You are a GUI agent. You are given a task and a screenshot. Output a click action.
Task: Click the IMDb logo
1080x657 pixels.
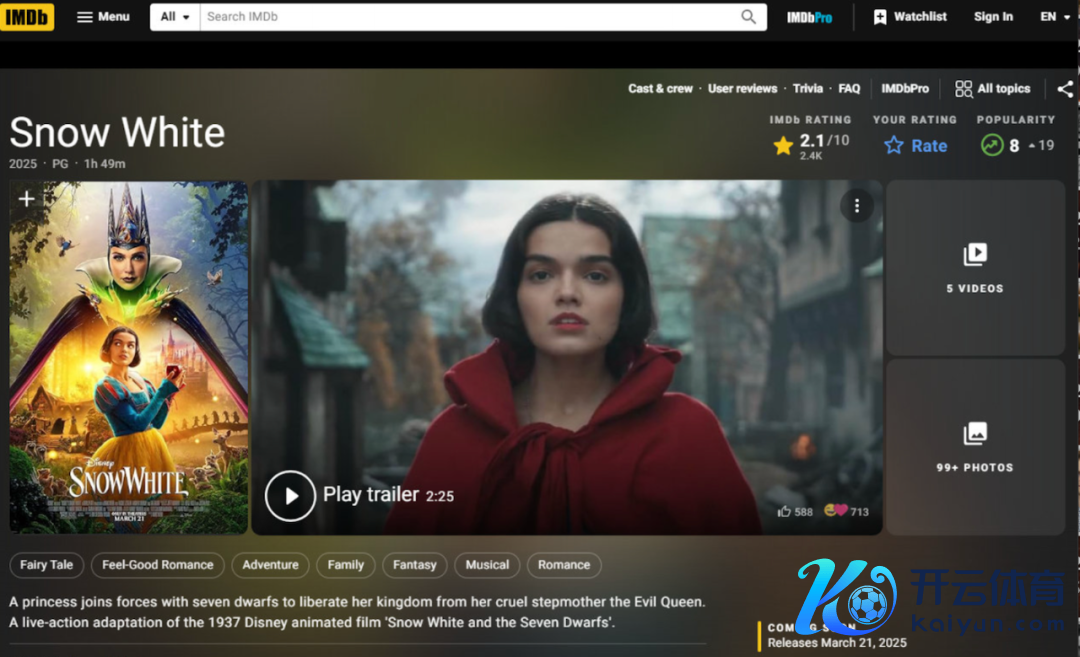coord(27,17)
